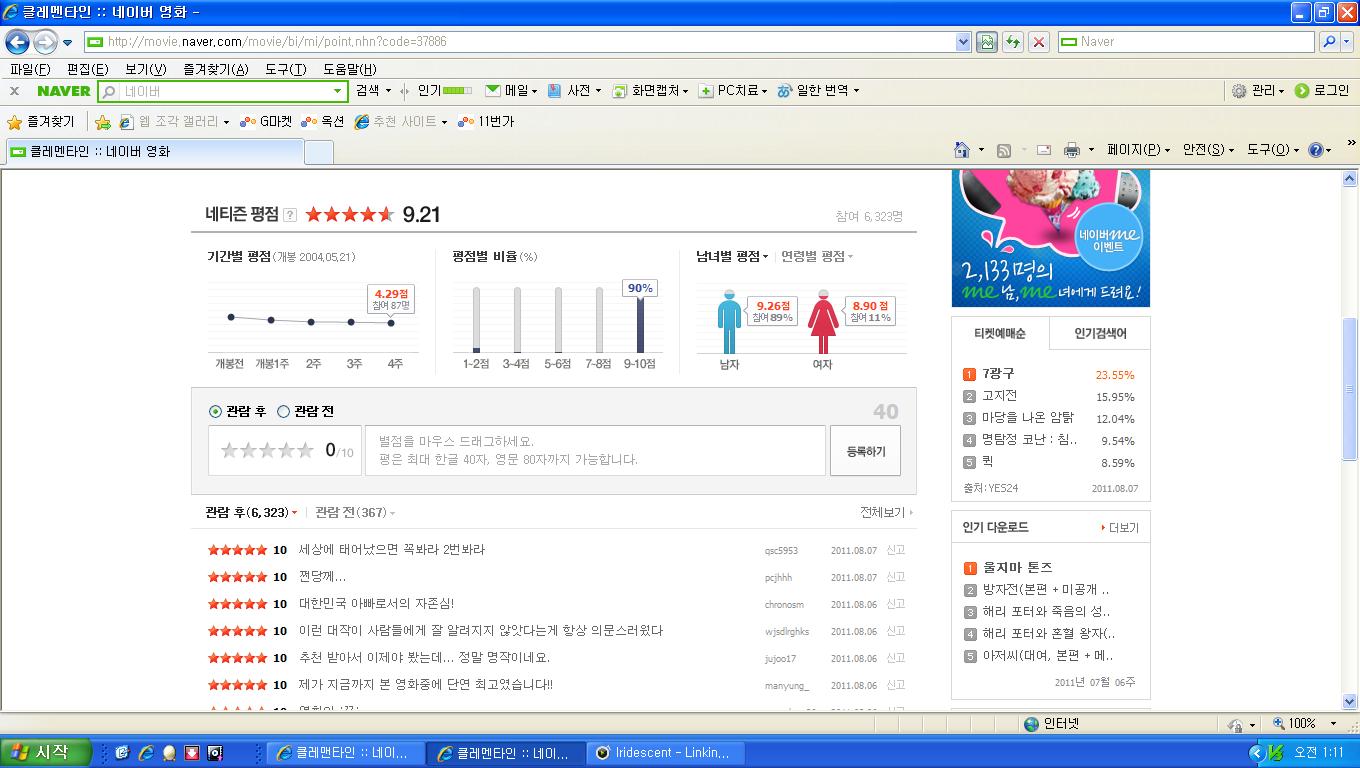Click the 로그인 login icon
This screenshot has height=768, width=1360.
(x=1302, y=90)
